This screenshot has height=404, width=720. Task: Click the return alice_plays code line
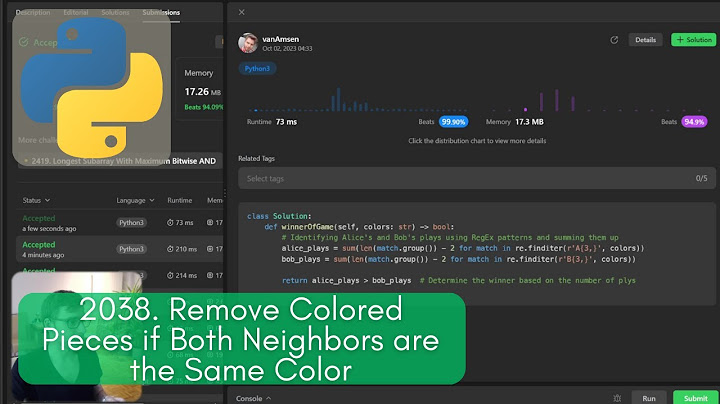(x=459, y=281)
